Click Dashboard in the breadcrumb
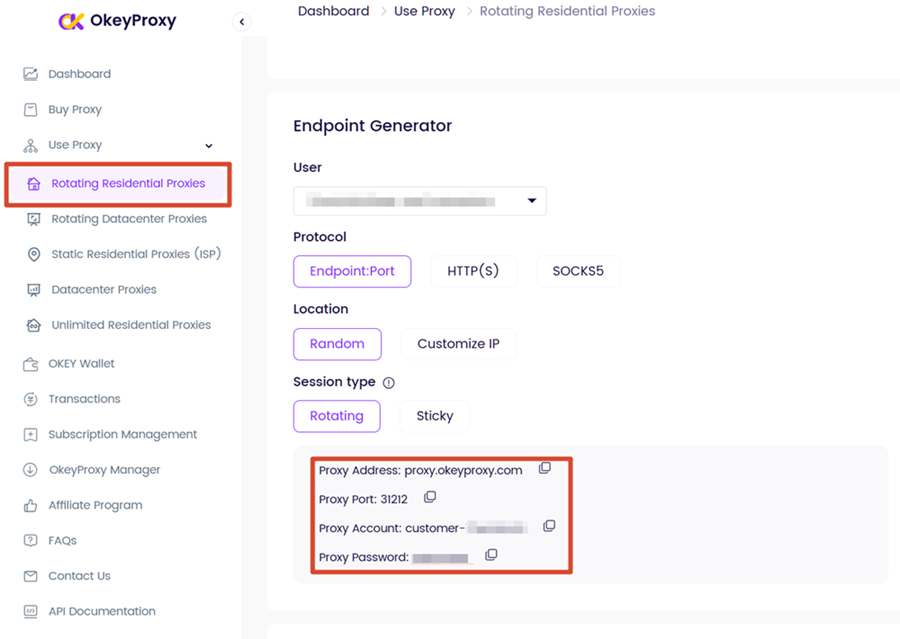 [x=333, y=11]
